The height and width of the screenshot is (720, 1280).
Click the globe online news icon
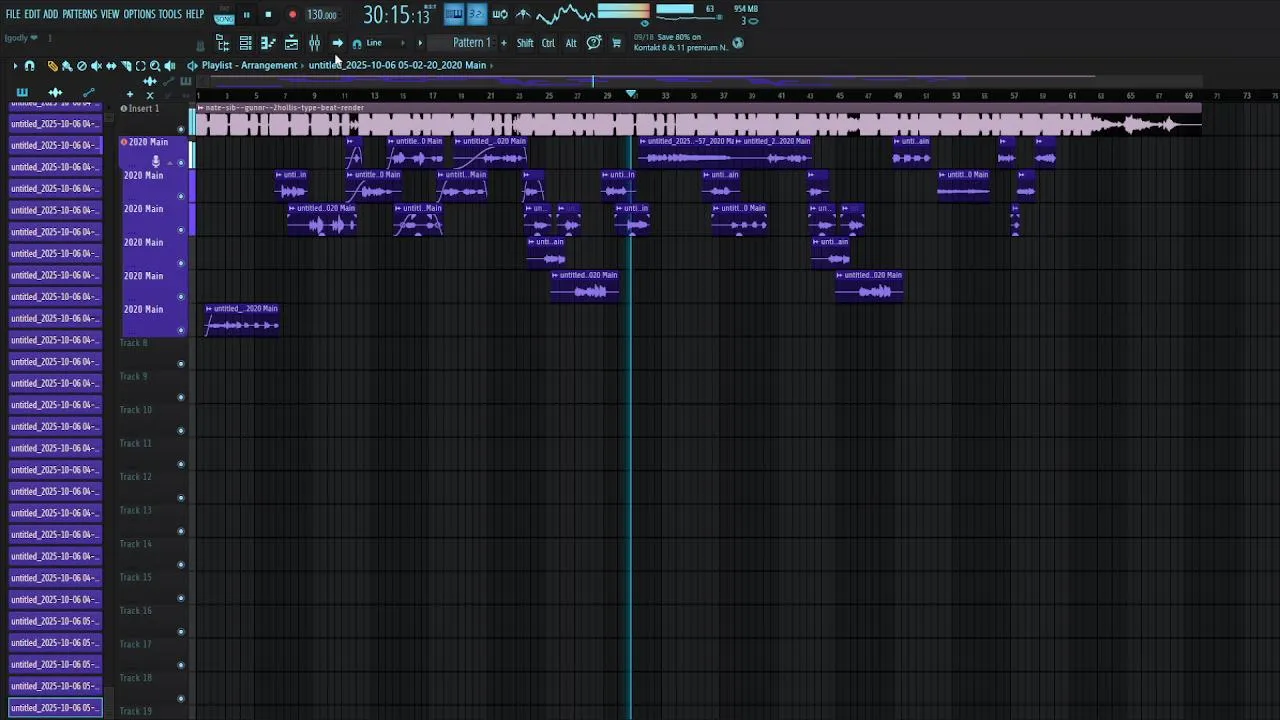(x=738, y=43)
